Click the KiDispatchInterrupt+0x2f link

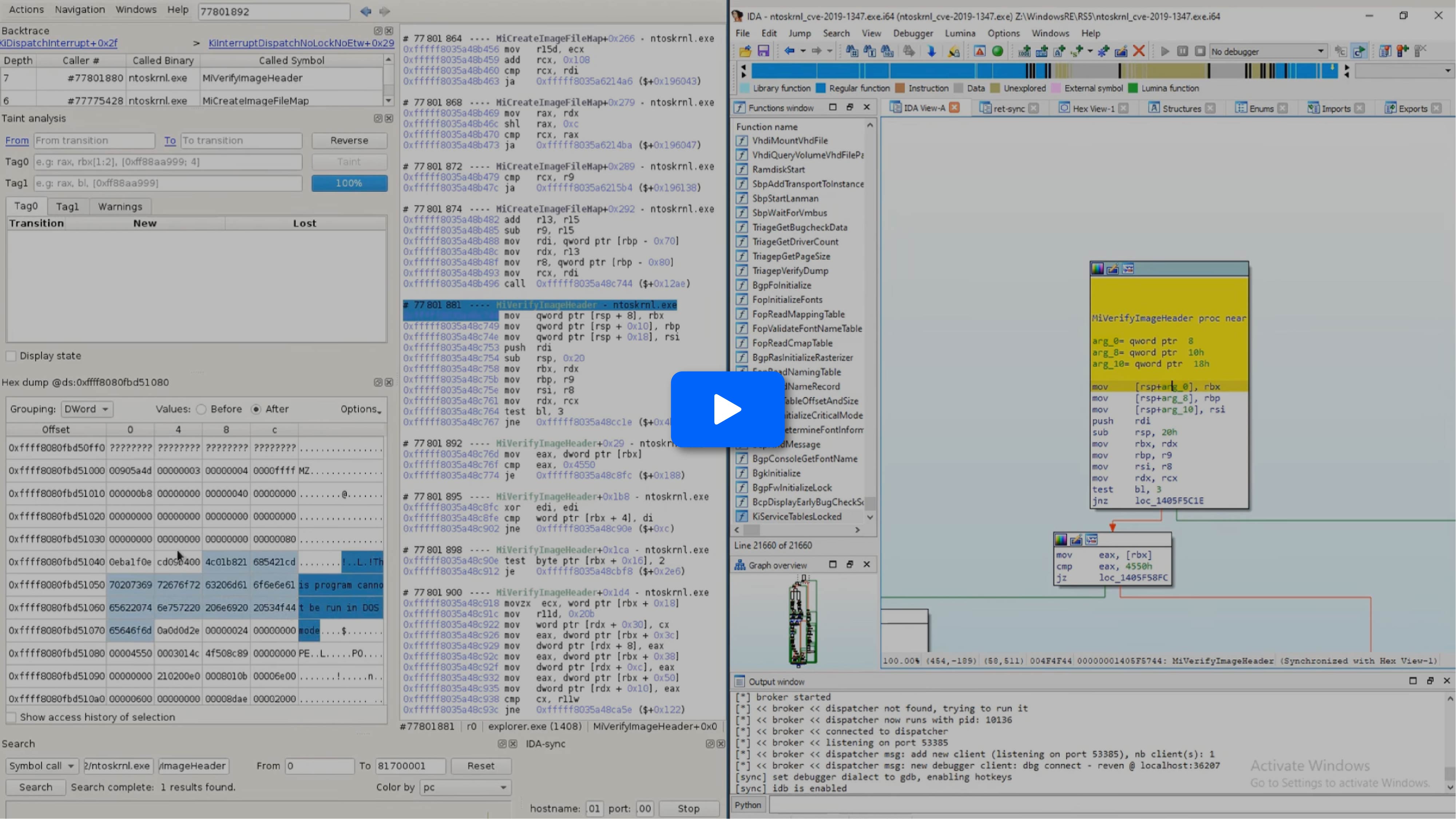click(59, 43)
